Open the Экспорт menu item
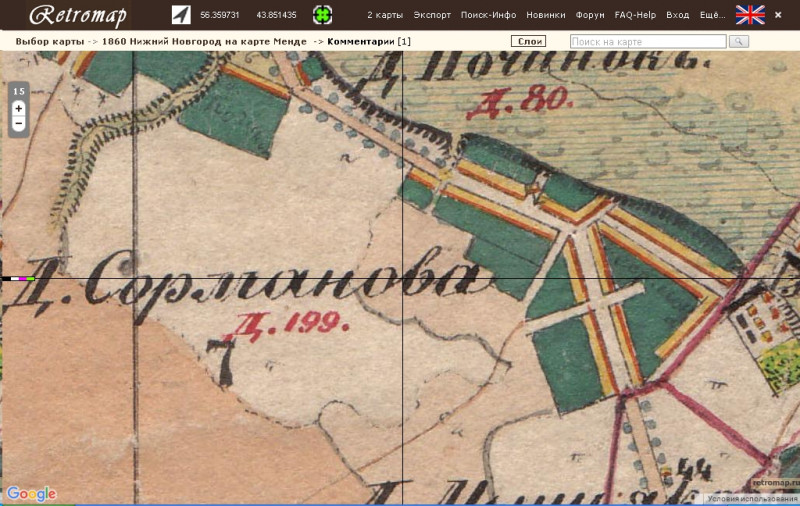Viewport: 800px width, 506px height. point(432,15)
